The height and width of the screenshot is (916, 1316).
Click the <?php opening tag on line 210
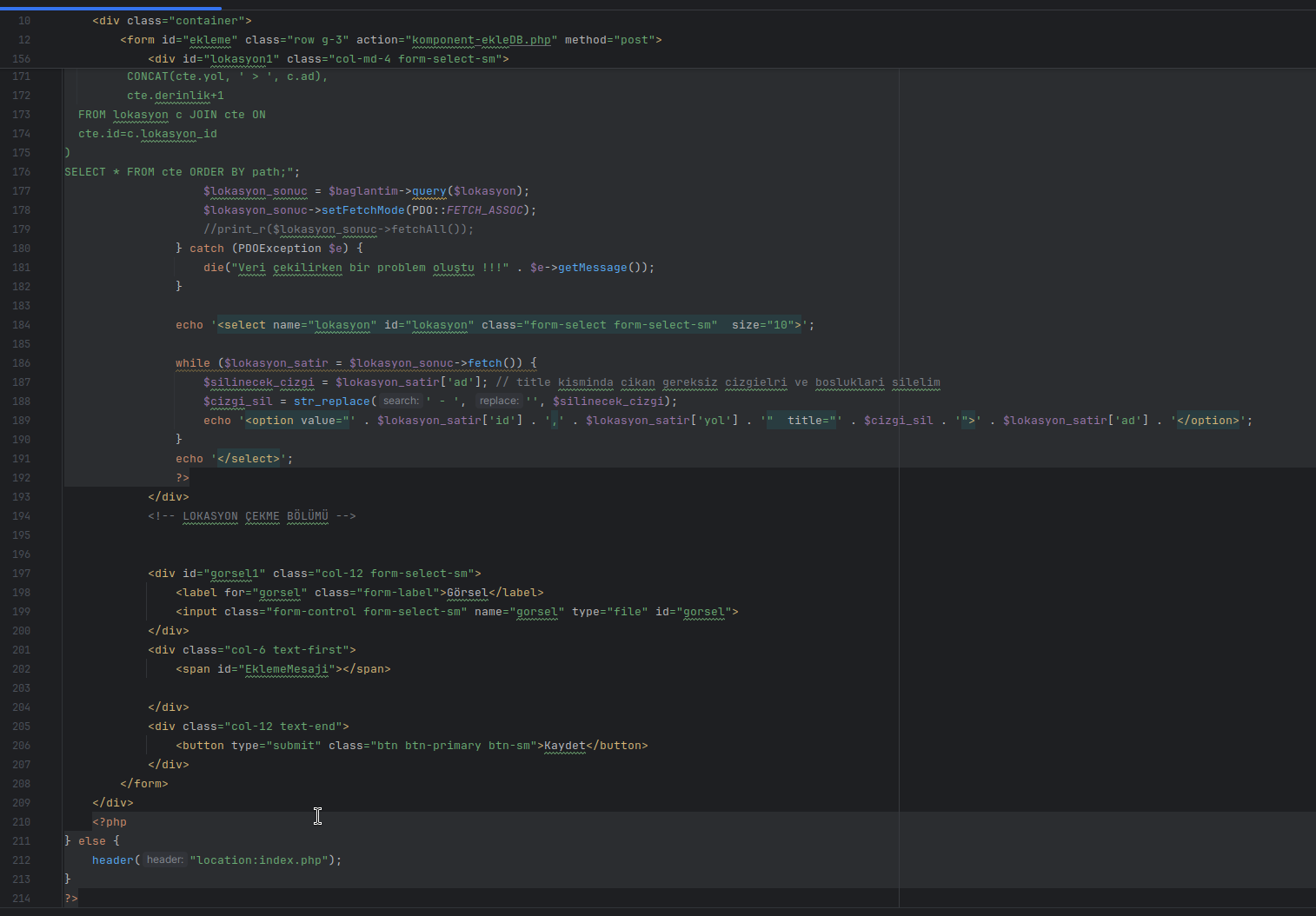tap(110, 822)
